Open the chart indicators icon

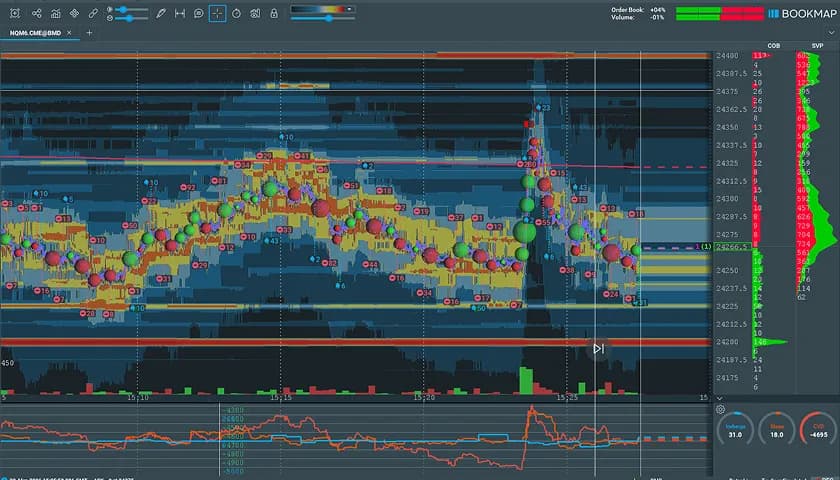tap(55, 13)
